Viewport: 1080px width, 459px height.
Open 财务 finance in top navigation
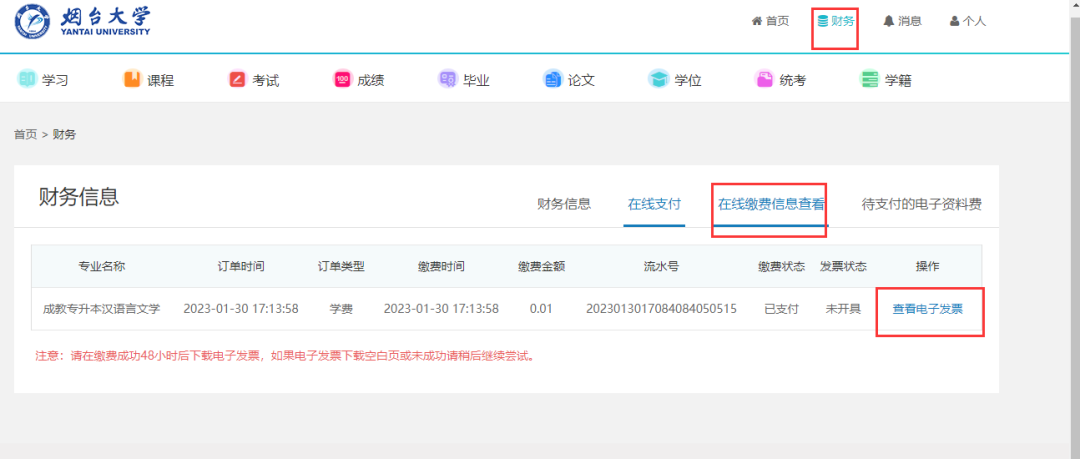point(835,21)
